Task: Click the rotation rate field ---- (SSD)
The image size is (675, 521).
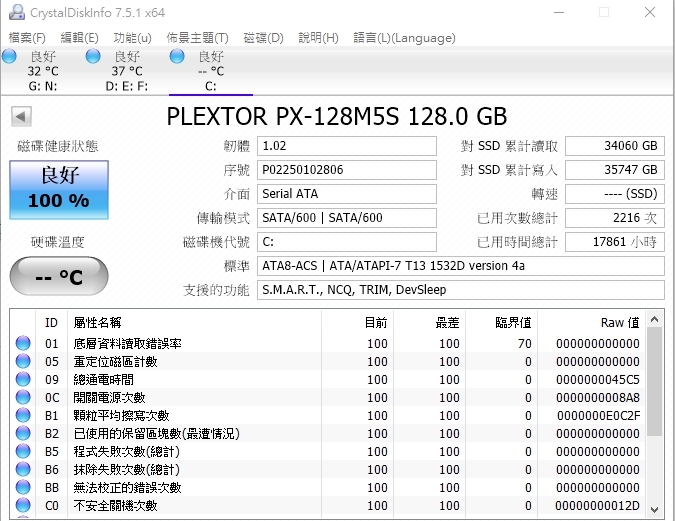Action: click(x=615, y=194)
